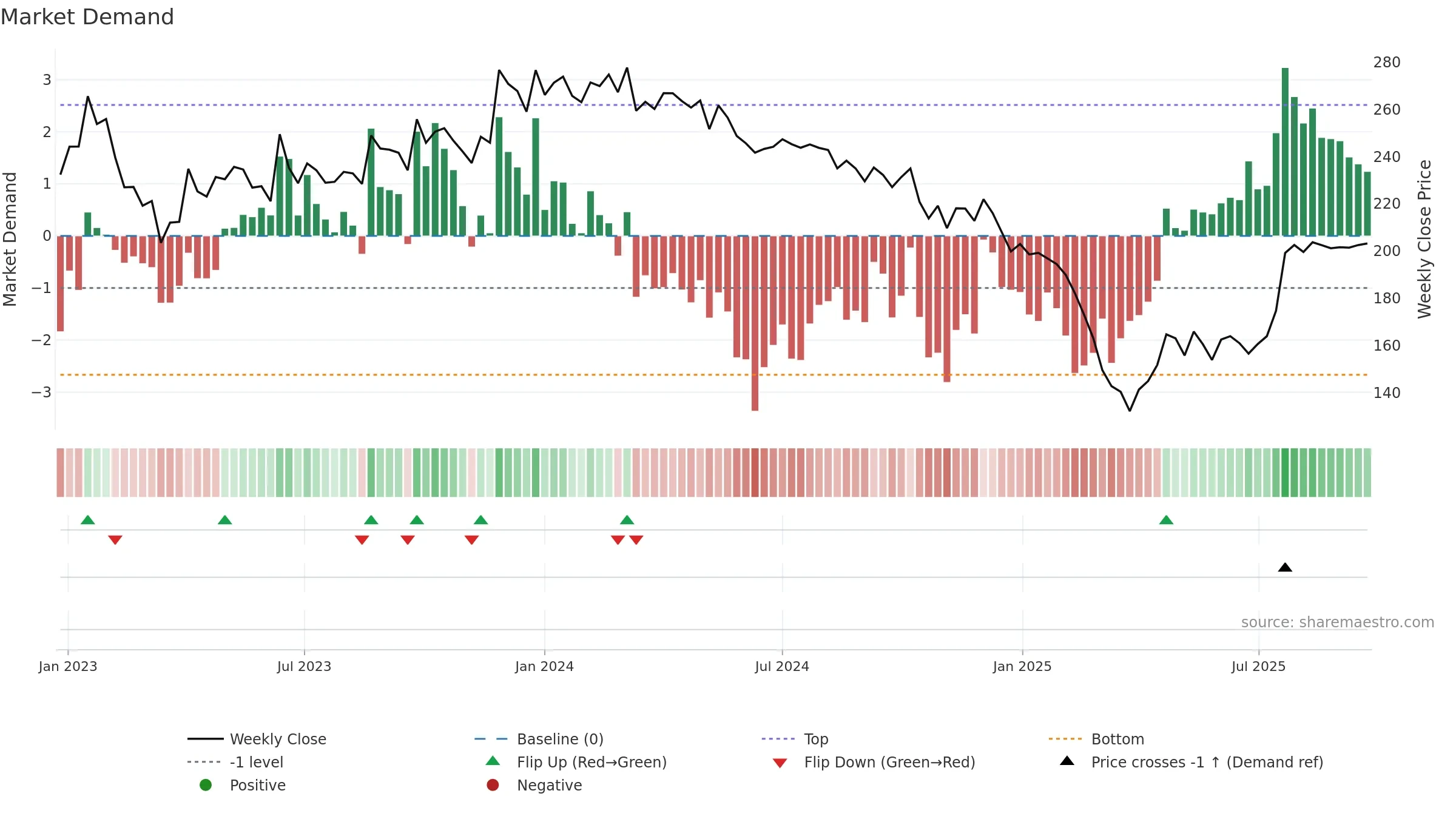Click the '180' price axis tick
Viewport: 1456px width, 819px height.
pos(1387,298)
